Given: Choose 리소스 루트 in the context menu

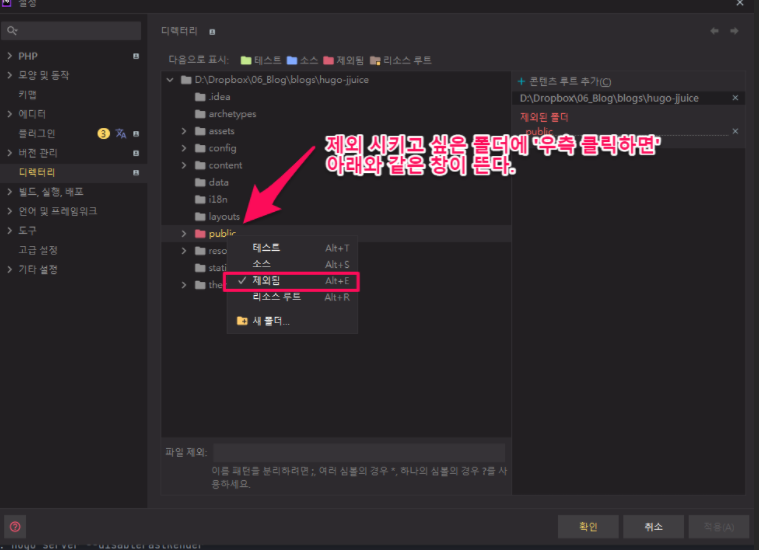Looking at the screenshot, I should (x=292, y=297).
